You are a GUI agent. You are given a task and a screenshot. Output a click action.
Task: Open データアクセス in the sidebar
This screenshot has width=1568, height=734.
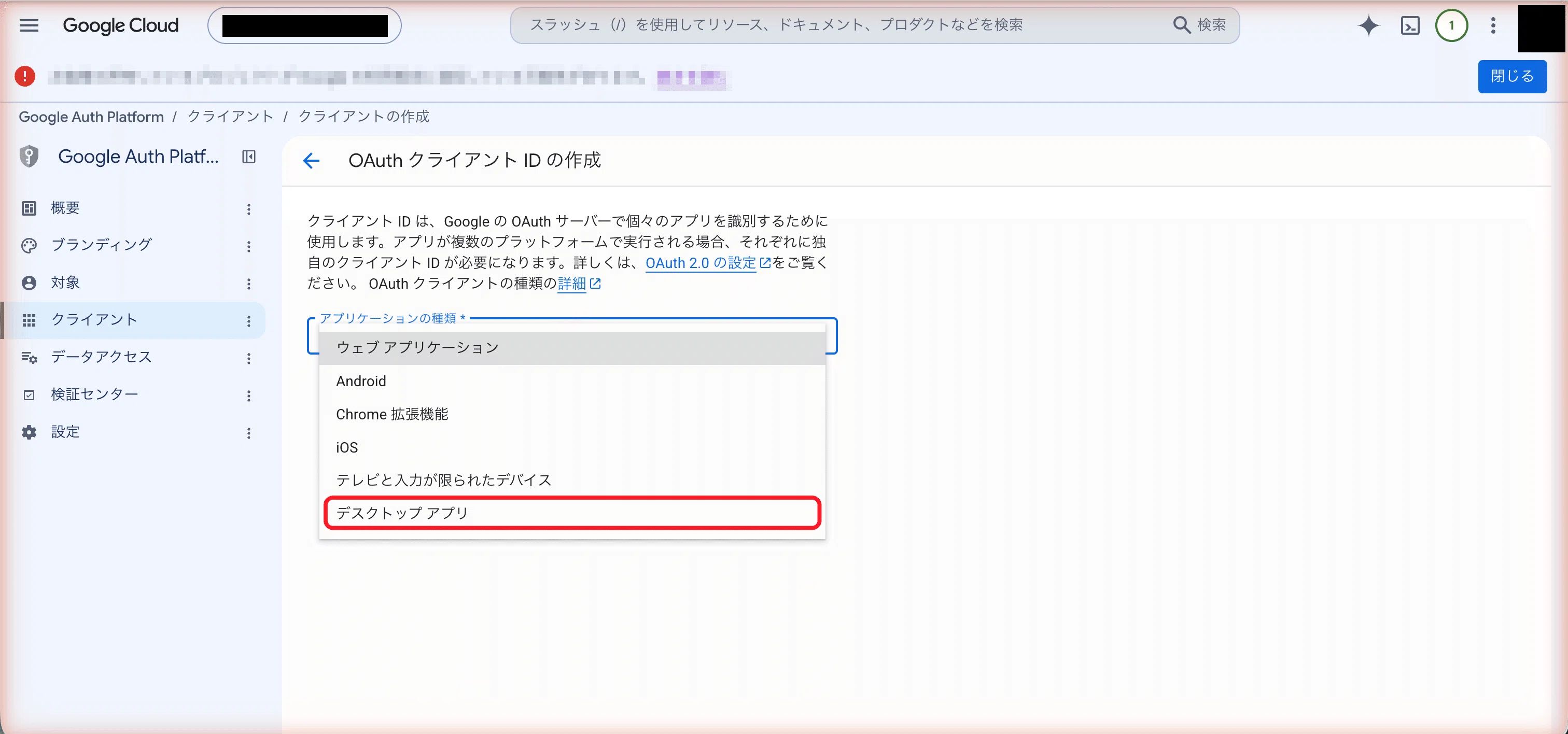pos(133,357)
